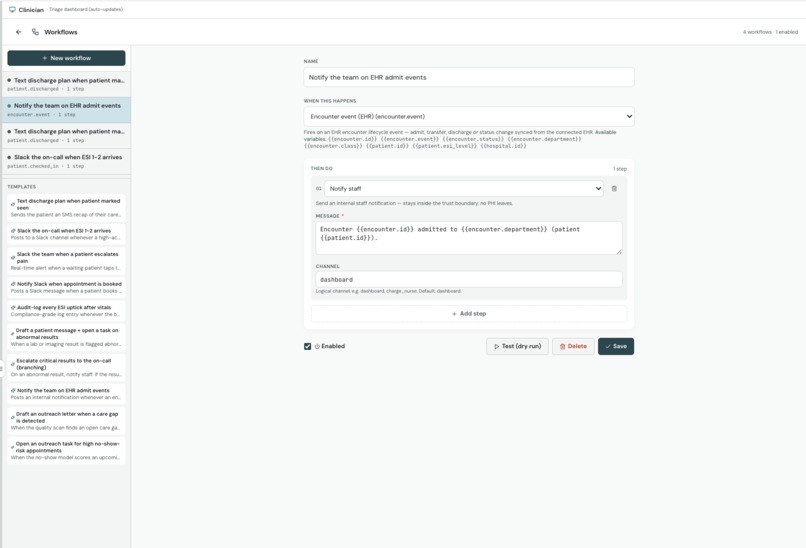The image size is (806, 548).
Task: Click the Clinician monitor icon
Action: point(12,9)
